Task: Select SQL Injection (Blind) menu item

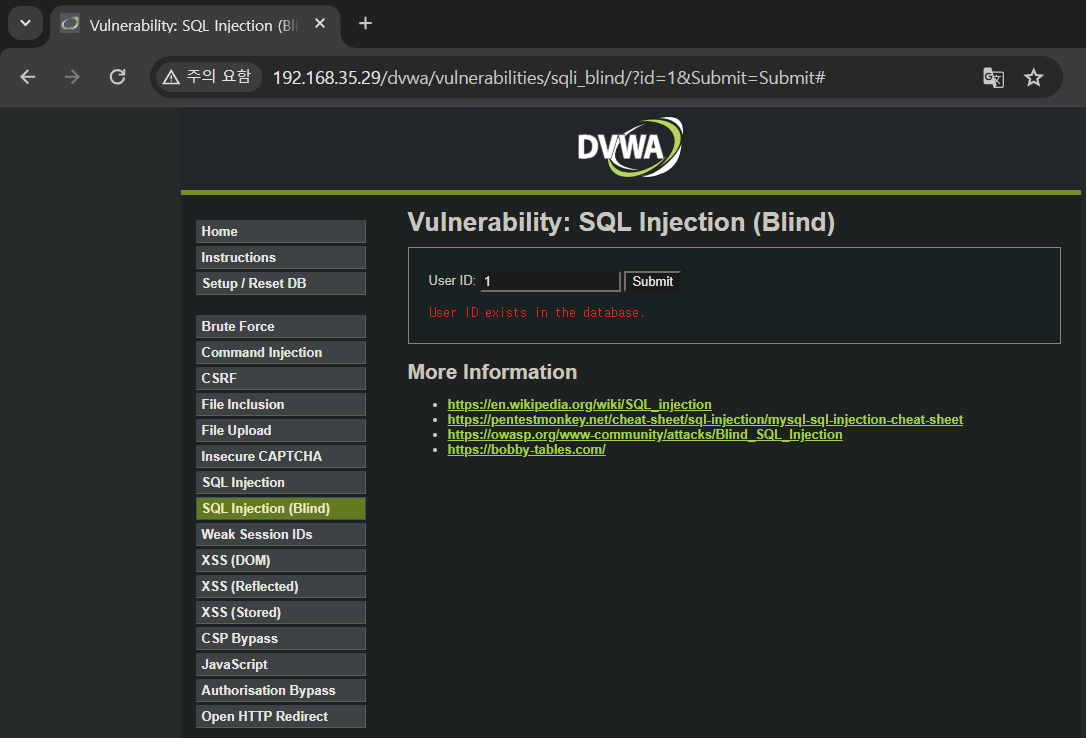Action: click(281, 508)
